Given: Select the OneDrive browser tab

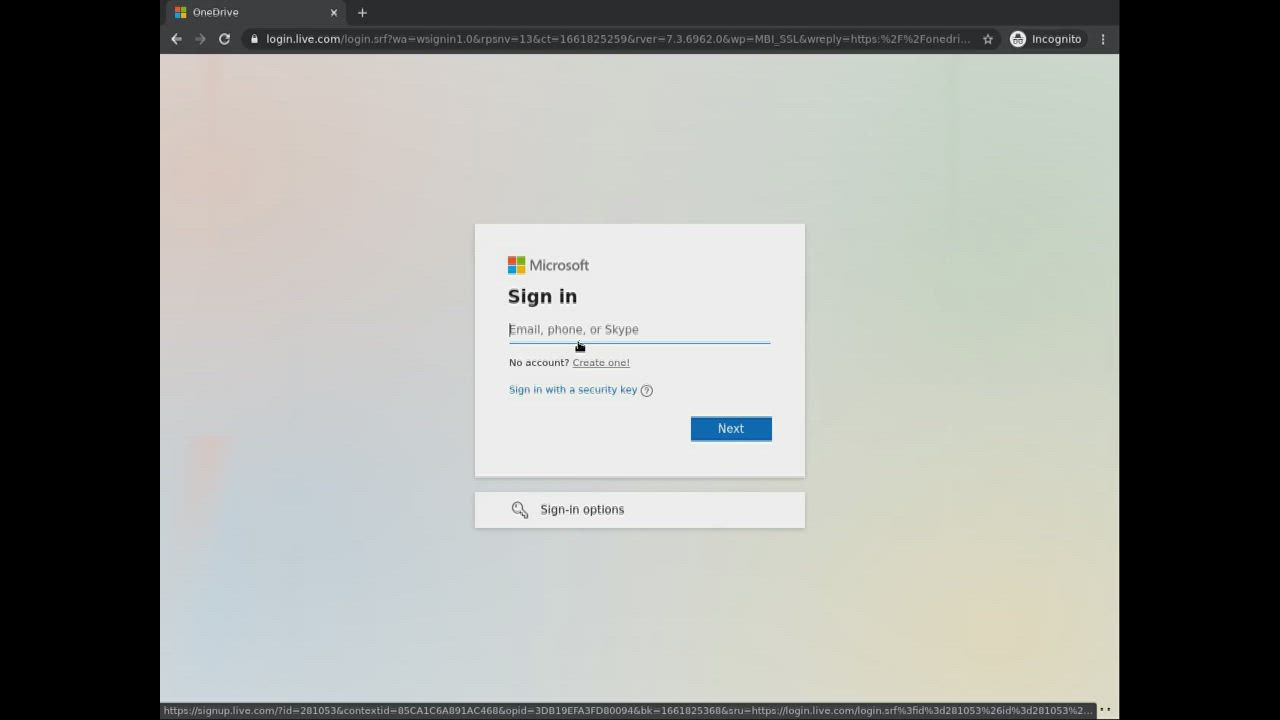Looking at the screenshot, I should tap(256, 12).
